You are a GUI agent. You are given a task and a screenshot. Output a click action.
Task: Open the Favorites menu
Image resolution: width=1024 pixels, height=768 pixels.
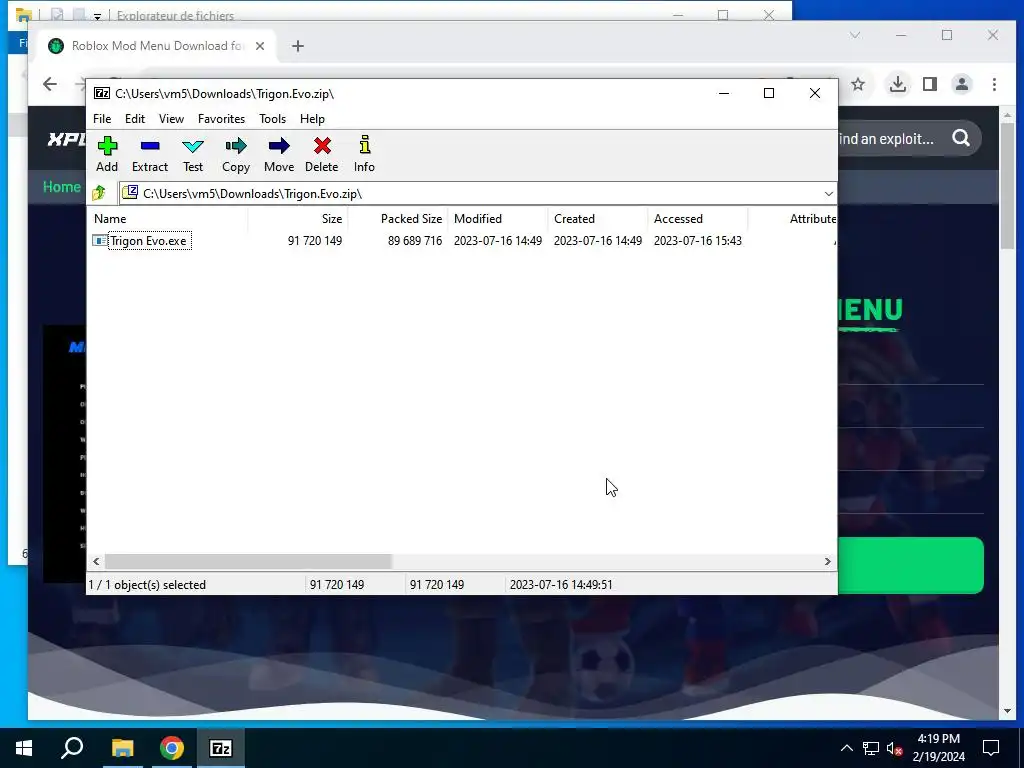(221, 119)
